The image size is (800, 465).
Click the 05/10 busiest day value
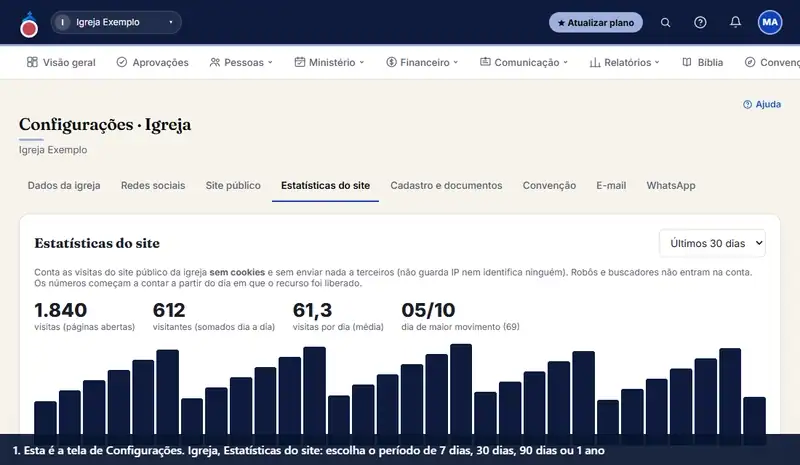click(x=428, y=310)
